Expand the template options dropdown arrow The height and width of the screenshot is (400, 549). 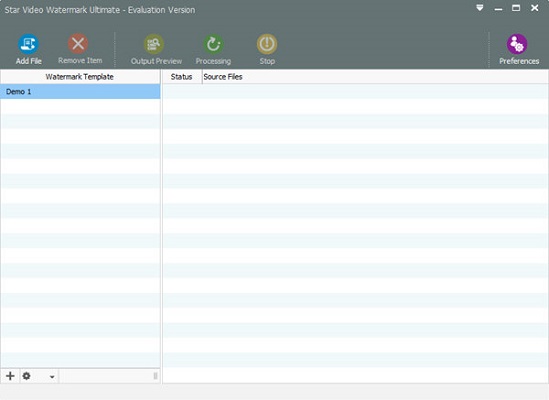[x=52, y=377]
